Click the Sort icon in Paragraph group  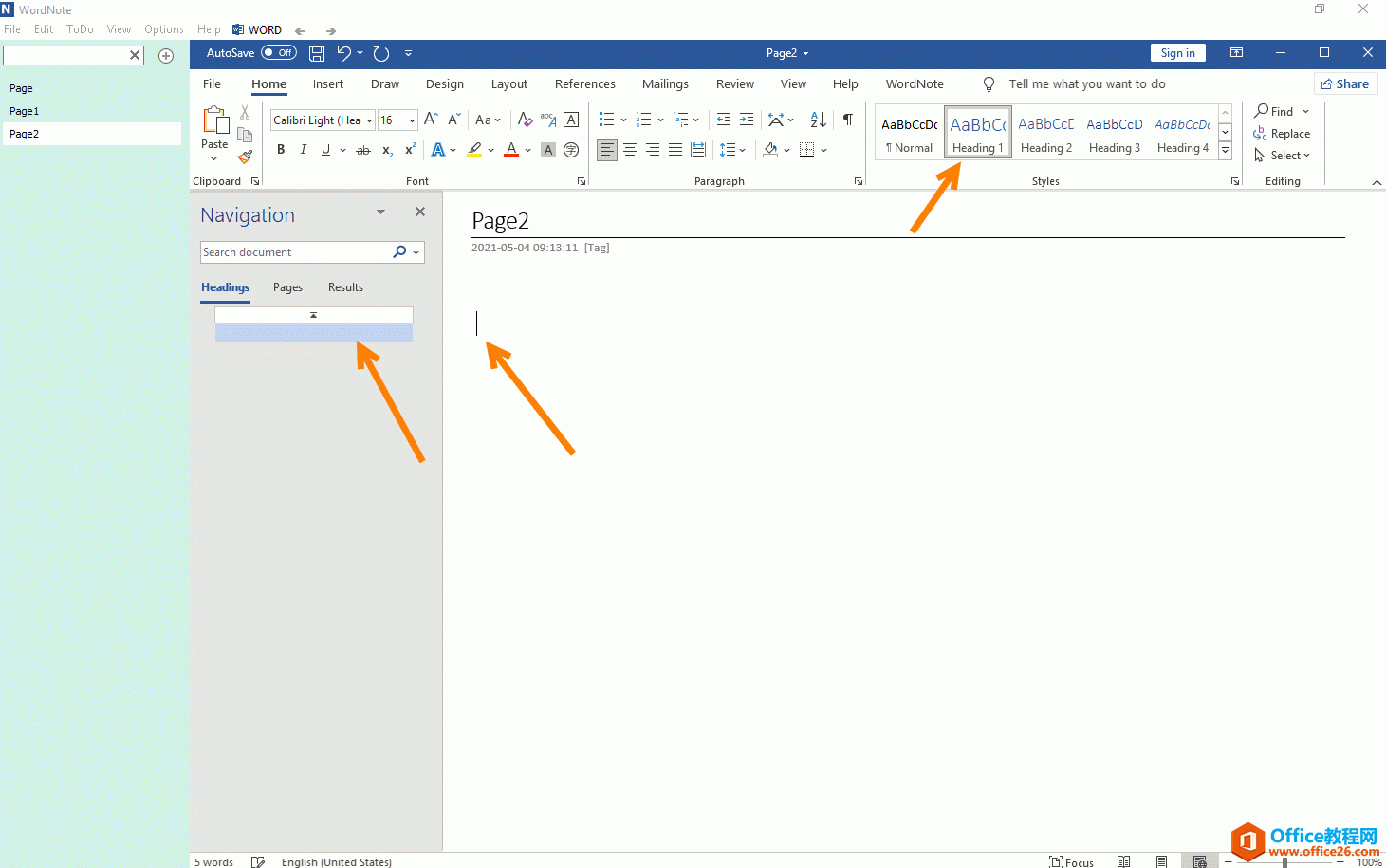[x=818, y=120]
